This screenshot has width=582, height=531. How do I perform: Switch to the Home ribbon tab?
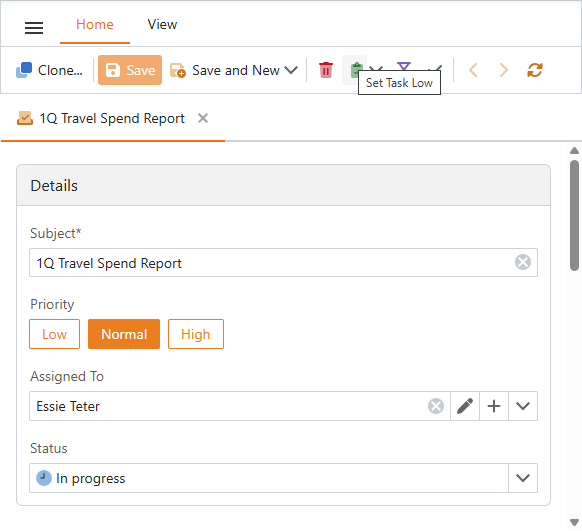tap(95, 24)
